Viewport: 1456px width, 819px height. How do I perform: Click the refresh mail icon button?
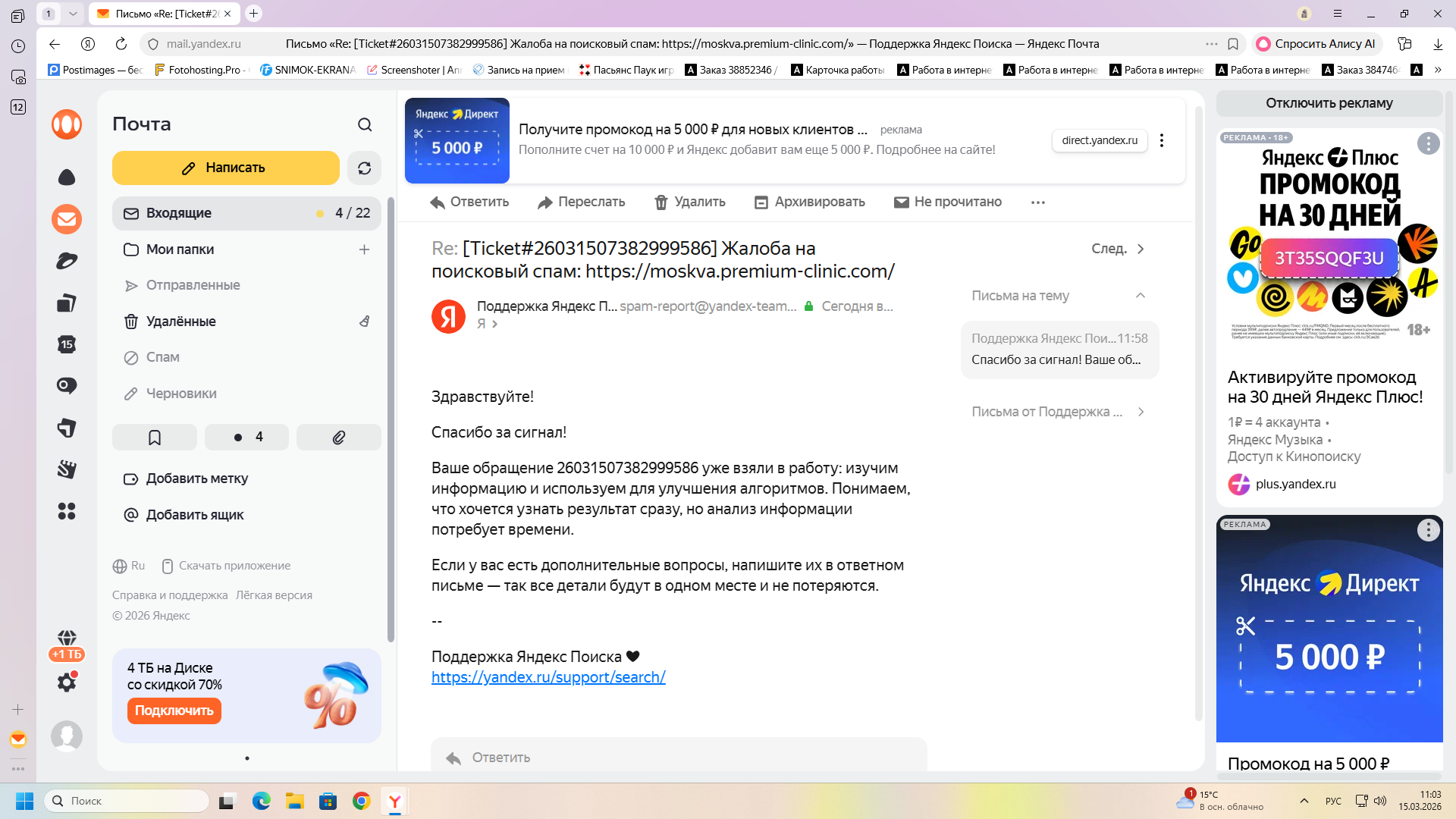point(364,168)
